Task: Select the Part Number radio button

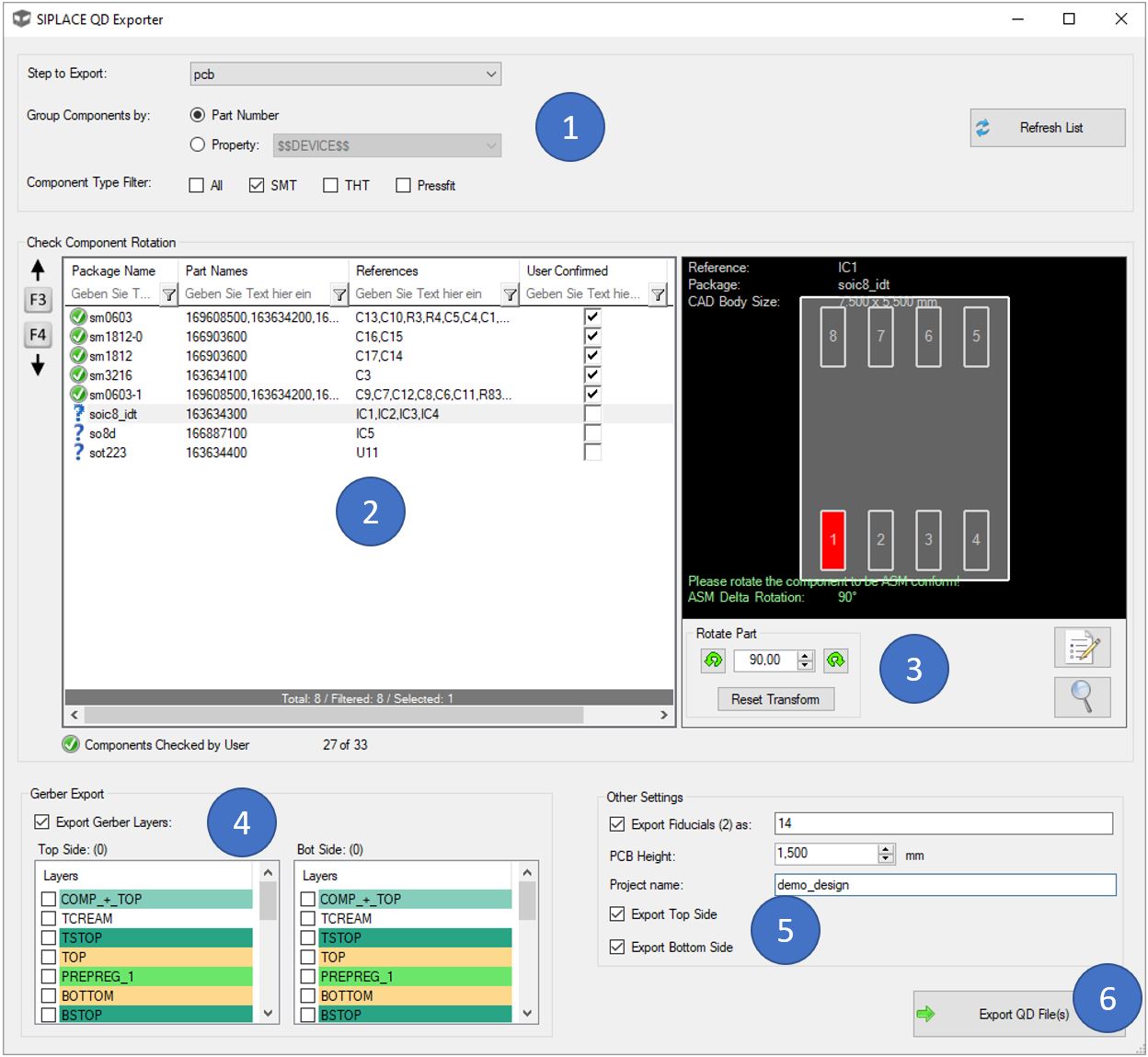Action: click(197, 115)
